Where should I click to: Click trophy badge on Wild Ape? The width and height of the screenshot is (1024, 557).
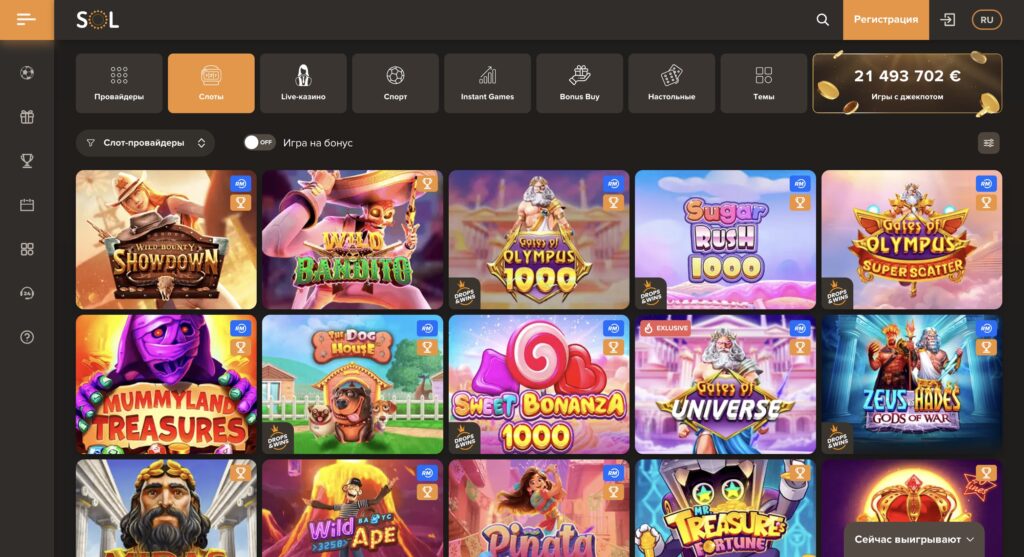point(427,492)
